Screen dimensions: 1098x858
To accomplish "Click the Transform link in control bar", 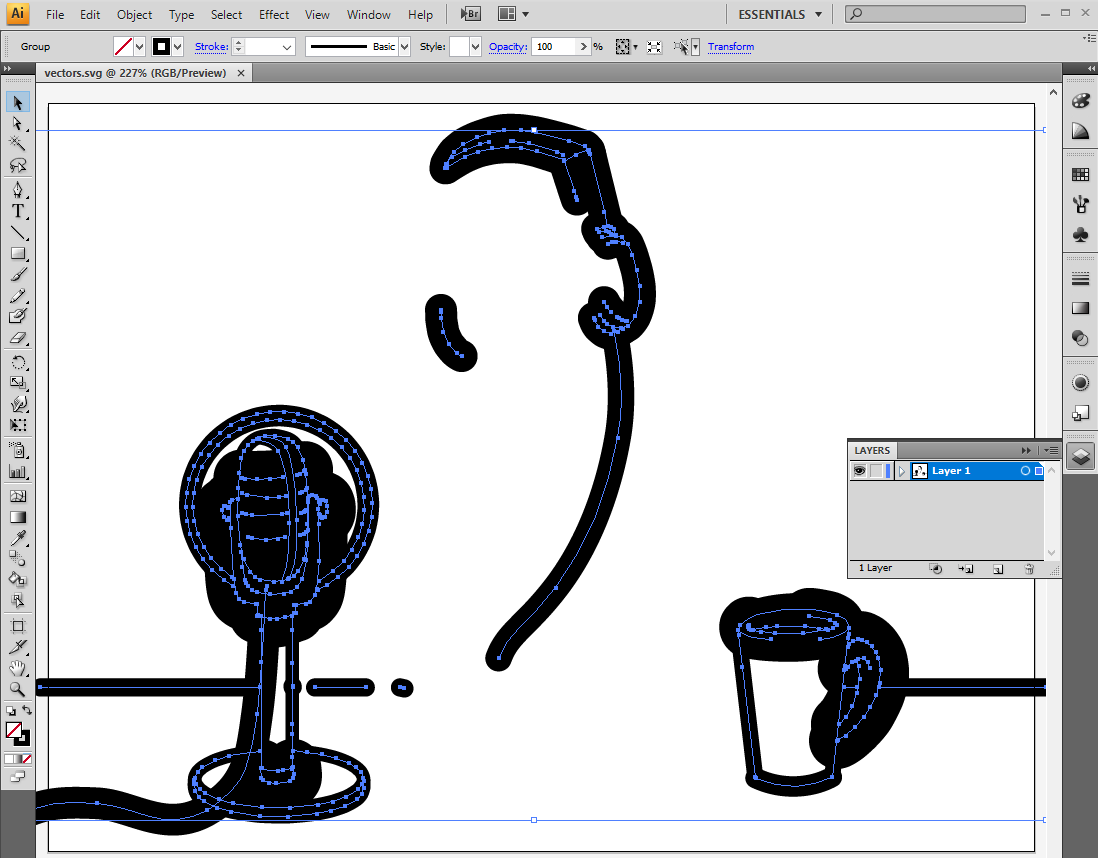I will tap(730, 47).
